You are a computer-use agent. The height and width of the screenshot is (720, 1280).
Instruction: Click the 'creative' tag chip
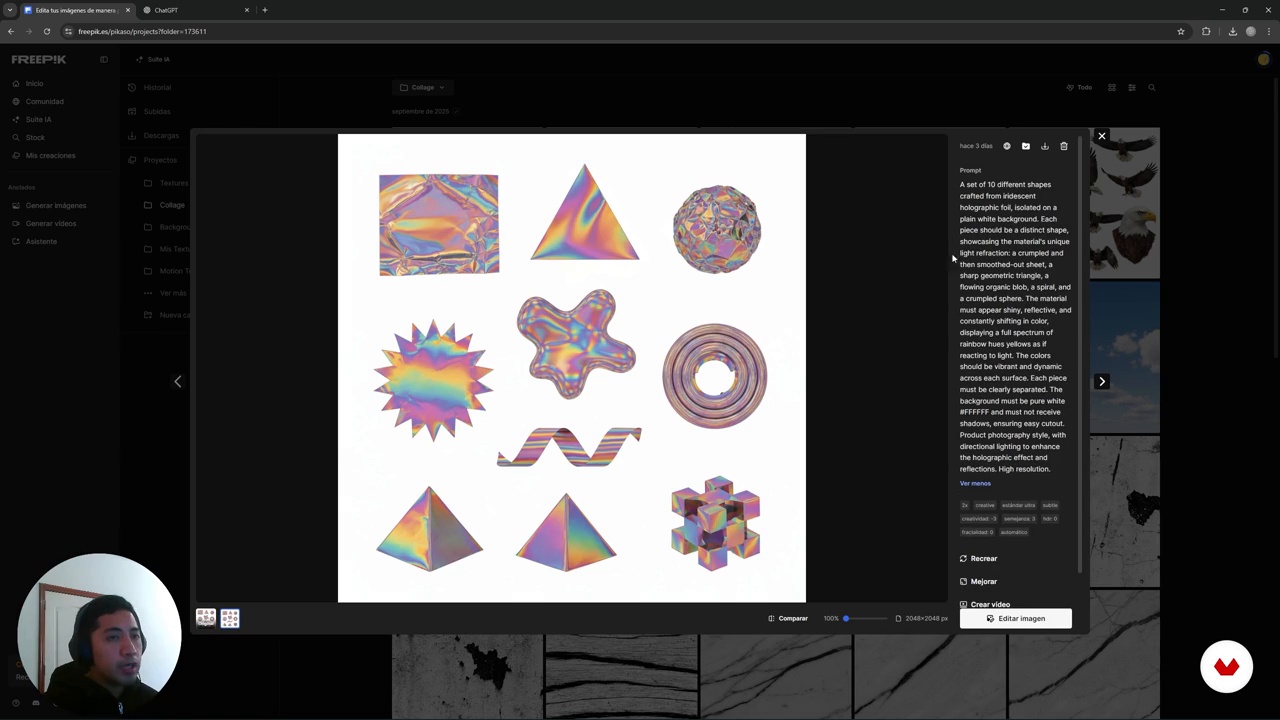click(985, 505)
